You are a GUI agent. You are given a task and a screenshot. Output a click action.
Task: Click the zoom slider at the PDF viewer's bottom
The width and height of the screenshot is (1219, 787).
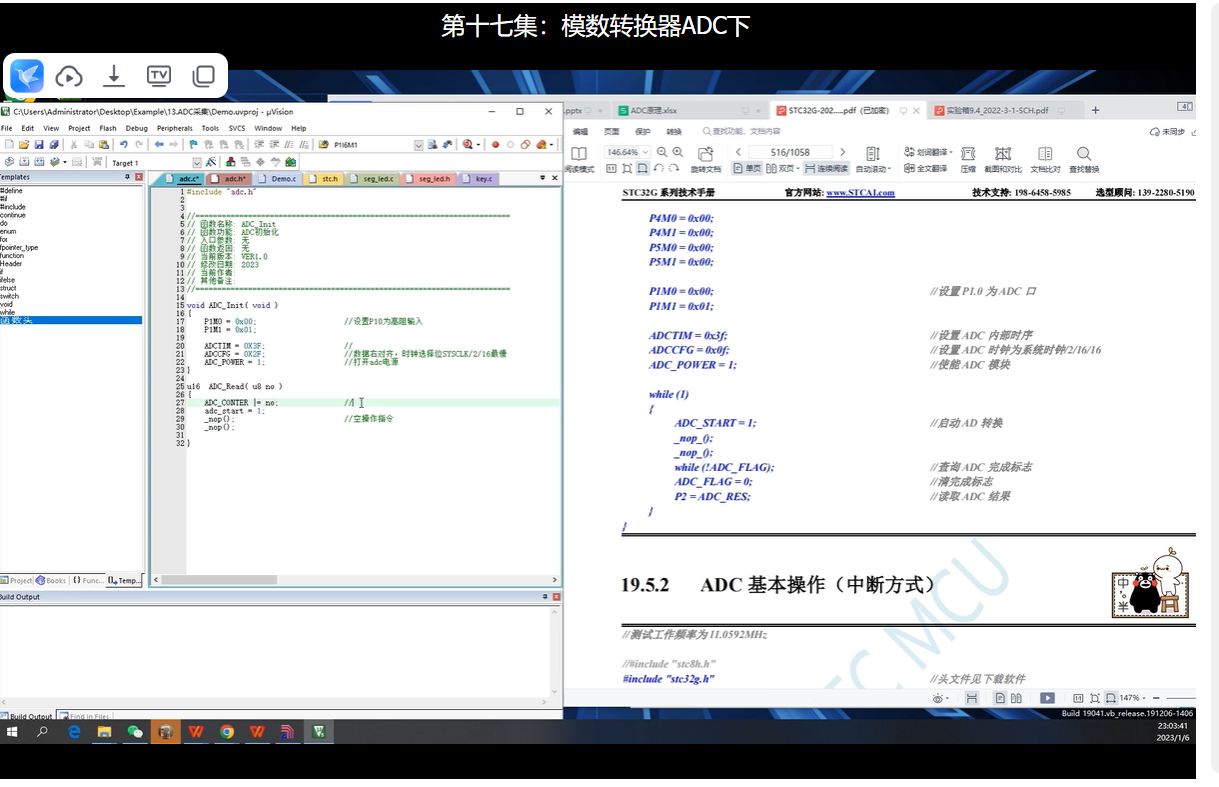pos(1181,698)
